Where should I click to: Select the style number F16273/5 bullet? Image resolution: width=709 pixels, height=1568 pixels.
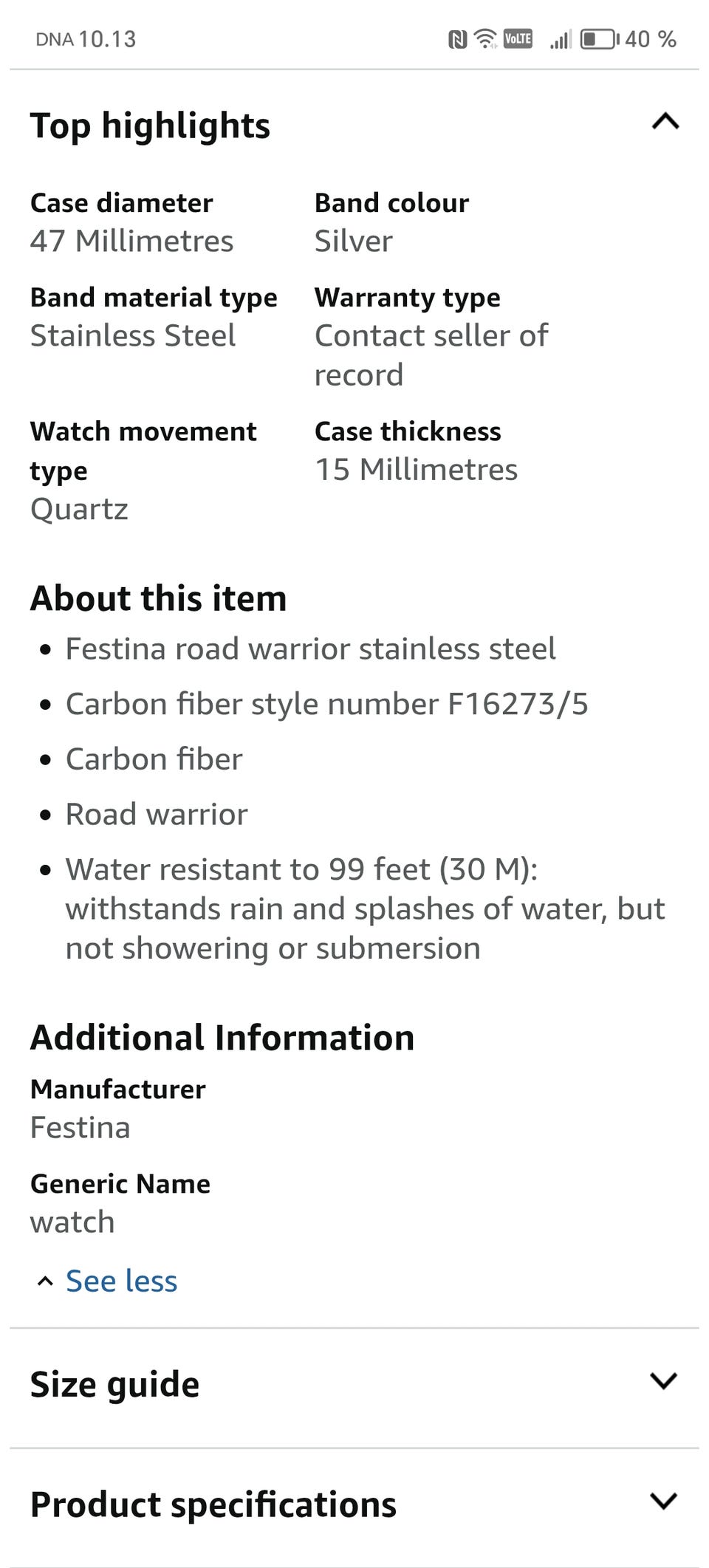coord(326,704)
